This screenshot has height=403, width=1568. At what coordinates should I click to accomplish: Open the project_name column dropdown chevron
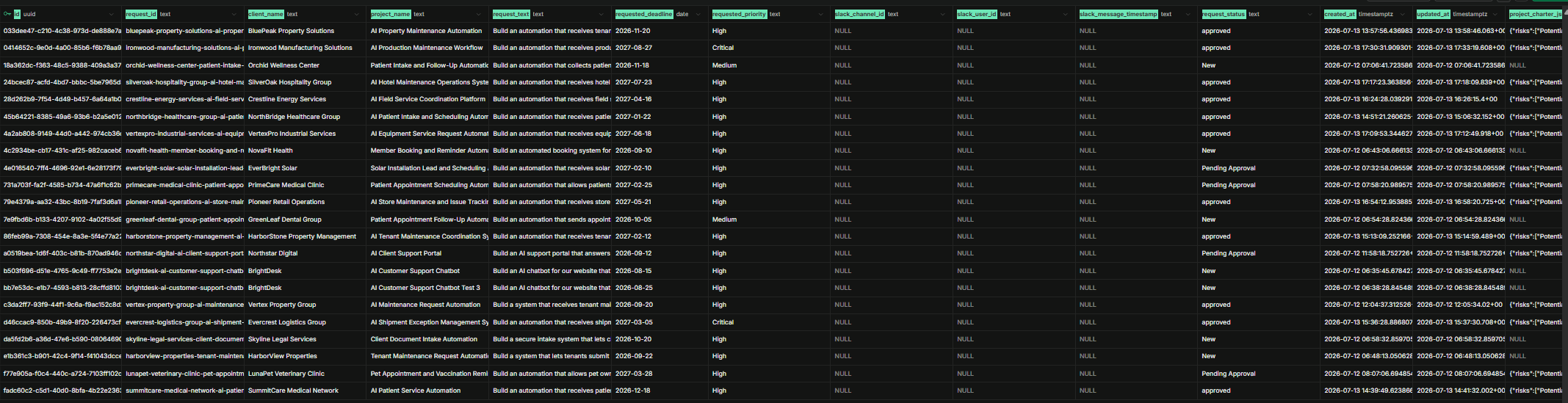479,14
